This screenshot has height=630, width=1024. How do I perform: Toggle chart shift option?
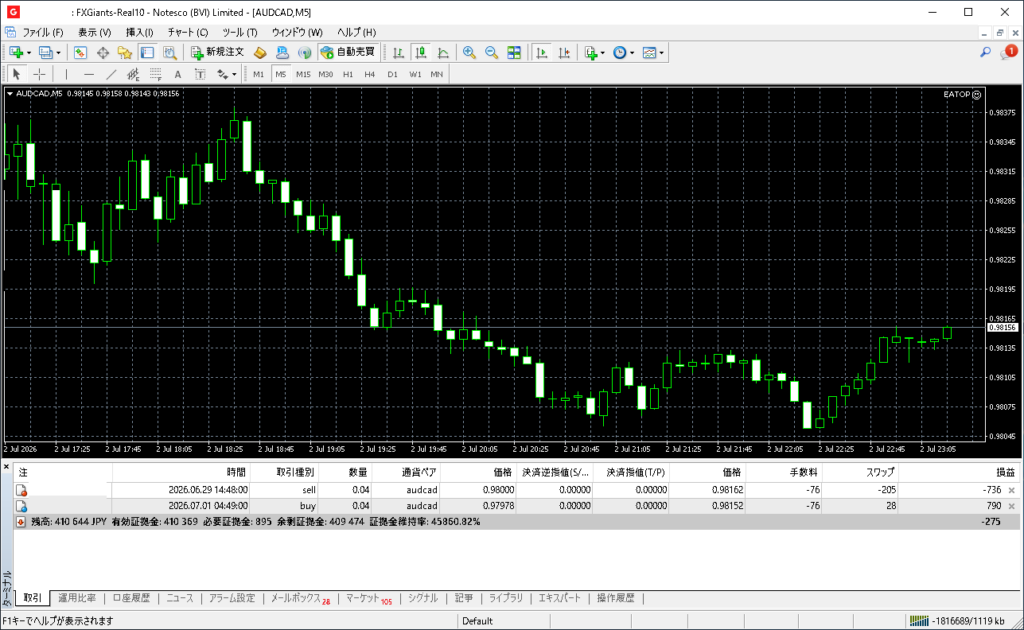point(564,53)
